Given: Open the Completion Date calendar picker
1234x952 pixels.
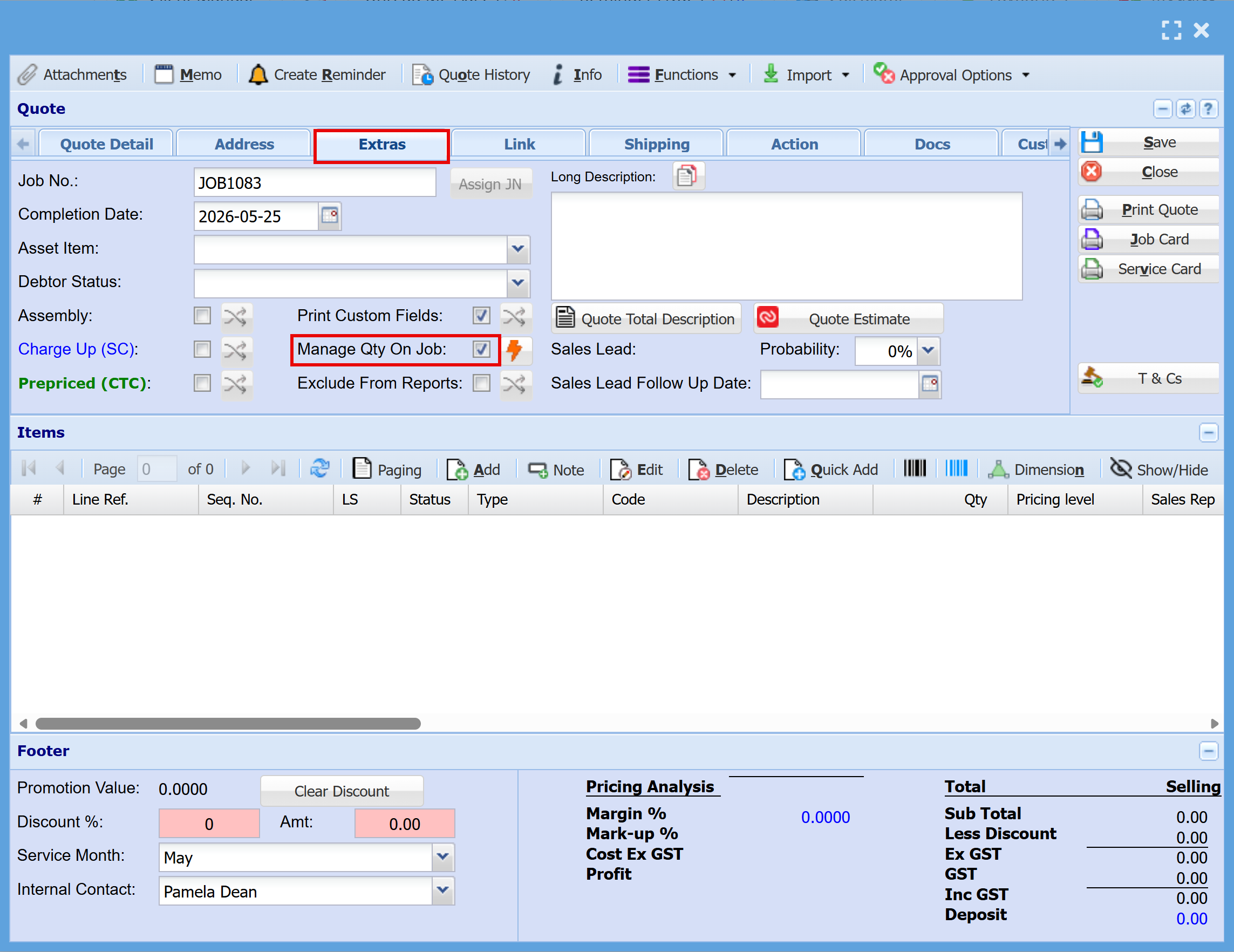Looking at the screenshot, I should click(329, 215).
